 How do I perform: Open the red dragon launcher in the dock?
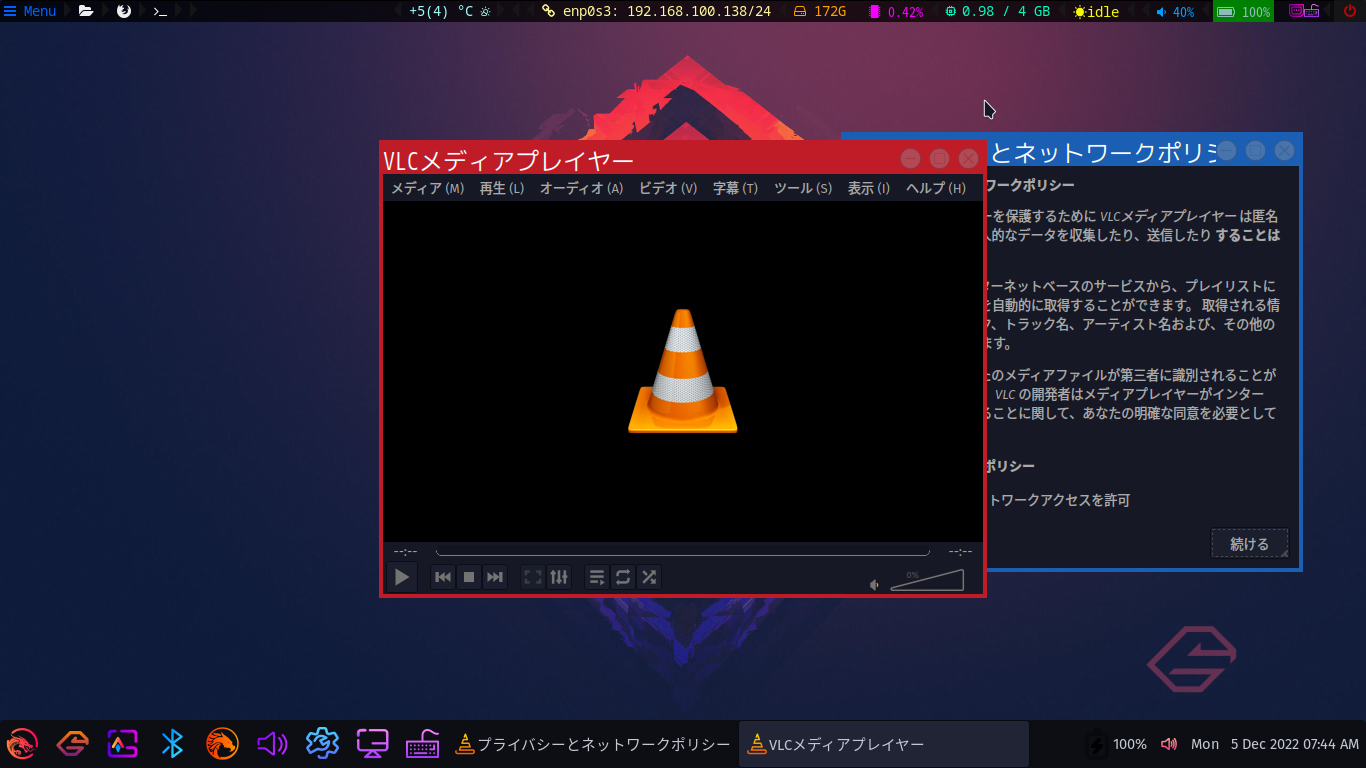(22, 744)
